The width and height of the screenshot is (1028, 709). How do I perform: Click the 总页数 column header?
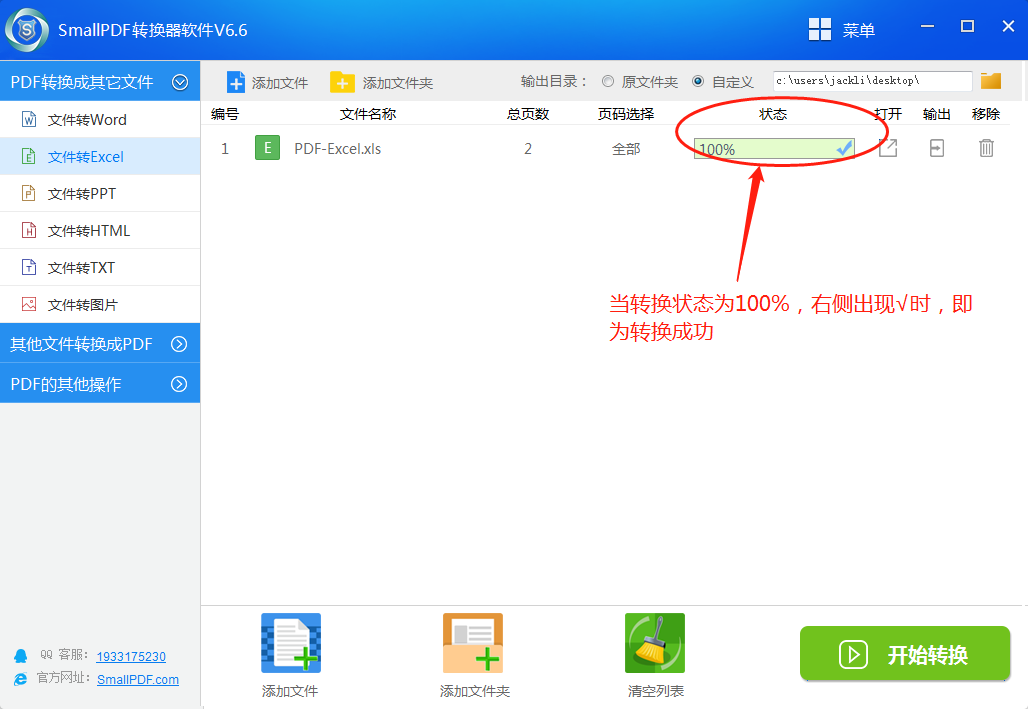(x=528, y=114)
